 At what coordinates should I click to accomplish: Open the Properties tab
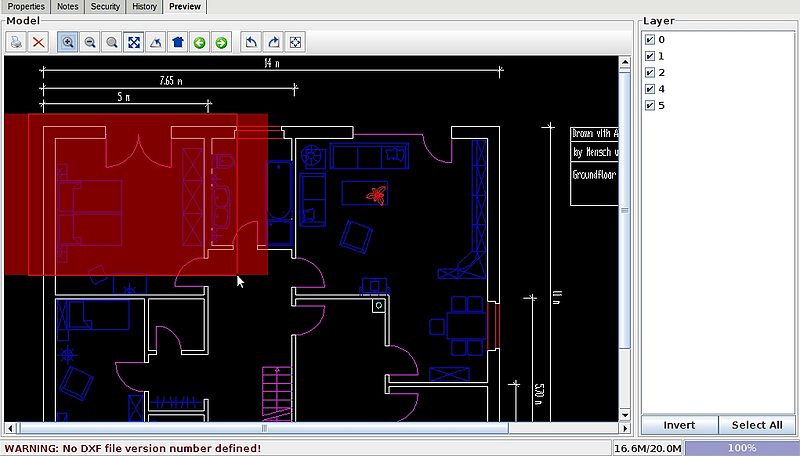tap(26, 7)
